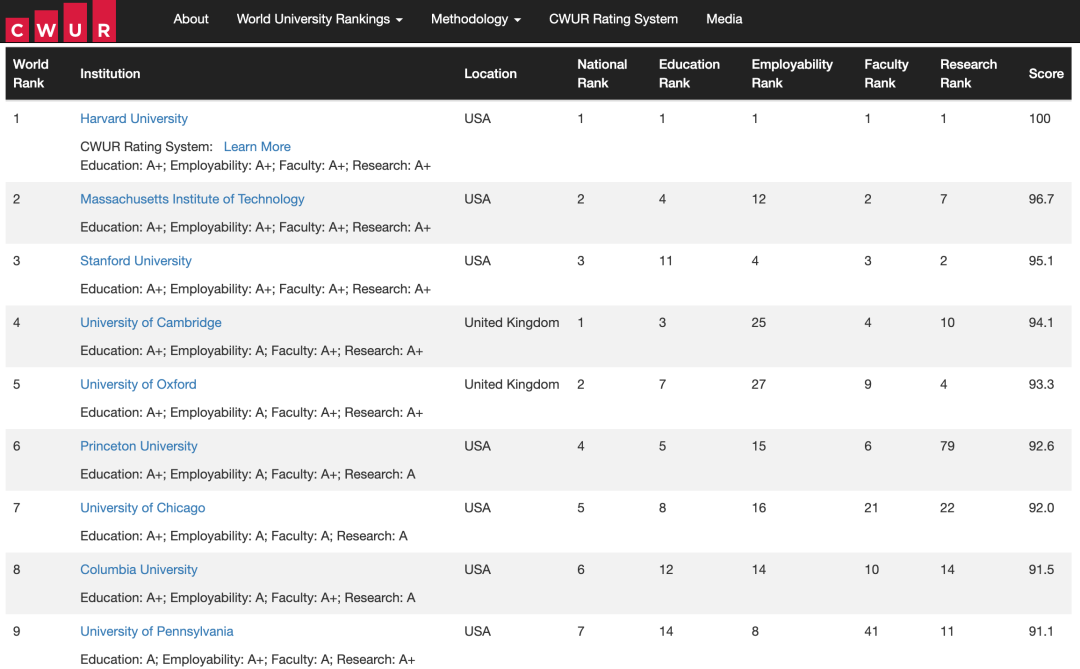This screenshot has width=1080, height=669.
Task: Click Learn More about CWUR Rating System
Action: coord(257,147)
